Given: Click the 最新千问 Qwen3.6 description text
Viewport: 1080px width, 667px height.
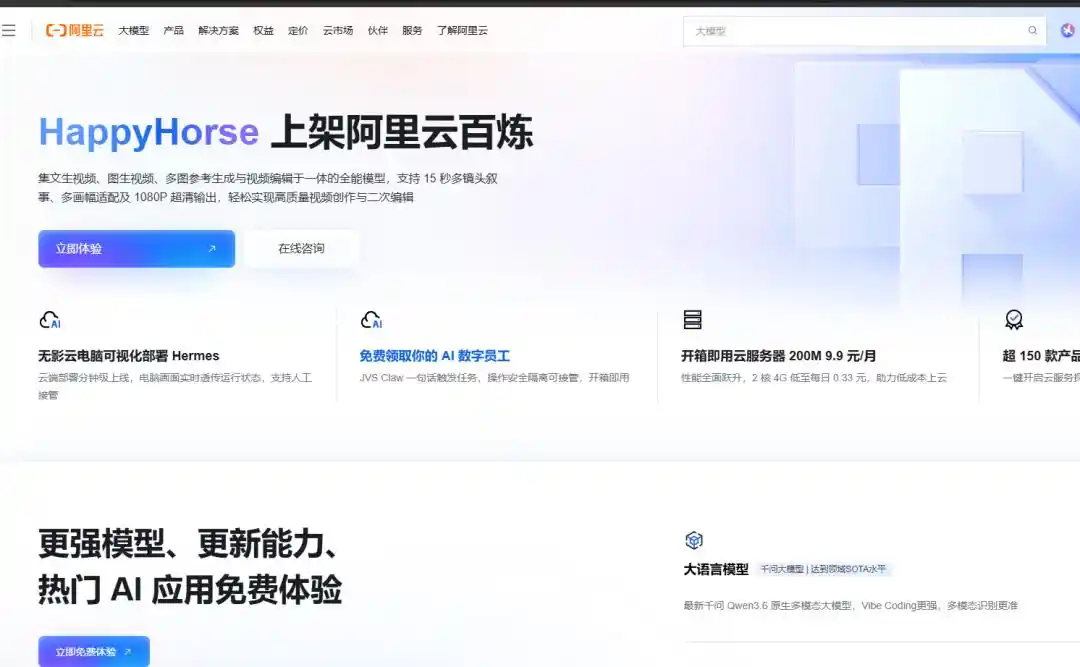Looking at the screenshot, I should 850,605.
